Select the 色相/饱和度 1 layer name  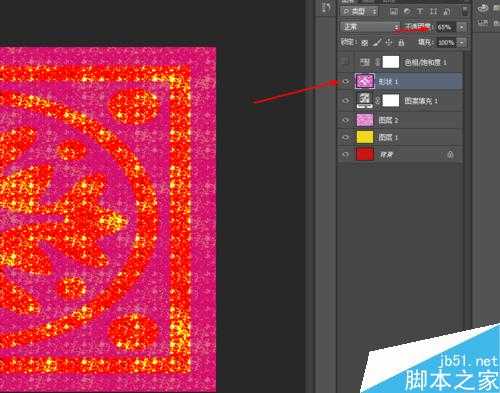coord(426,62)
